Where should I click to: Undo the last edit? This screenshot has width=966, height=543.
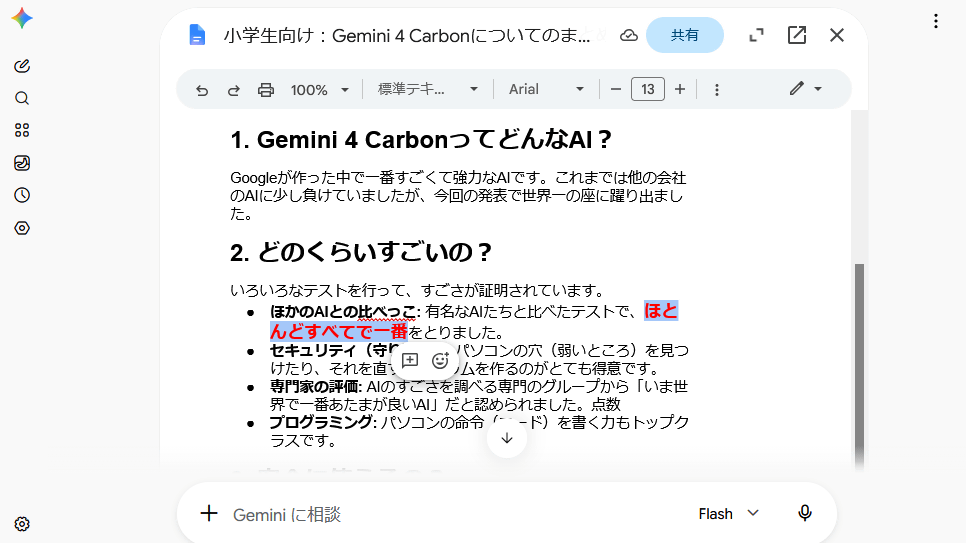tap(201, 90)
